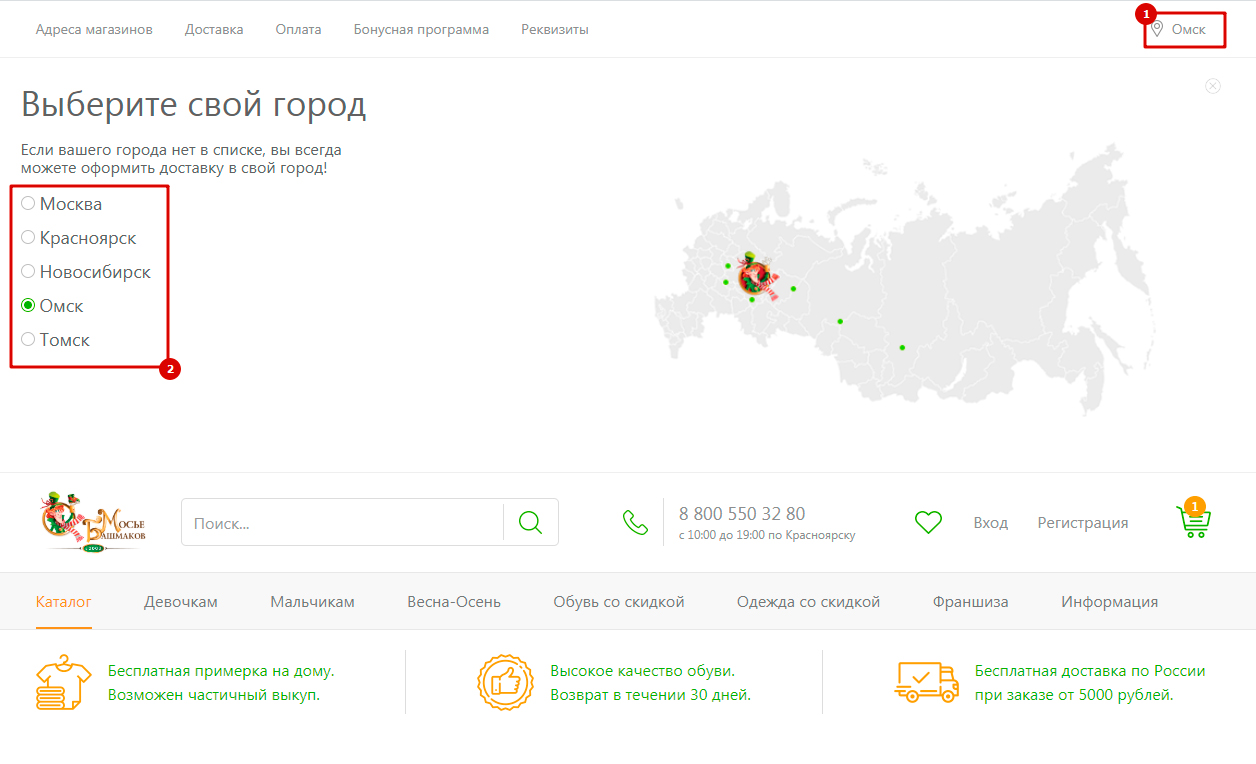Click the green phone icon
The image size is (1256, 764).
point(635,522)
